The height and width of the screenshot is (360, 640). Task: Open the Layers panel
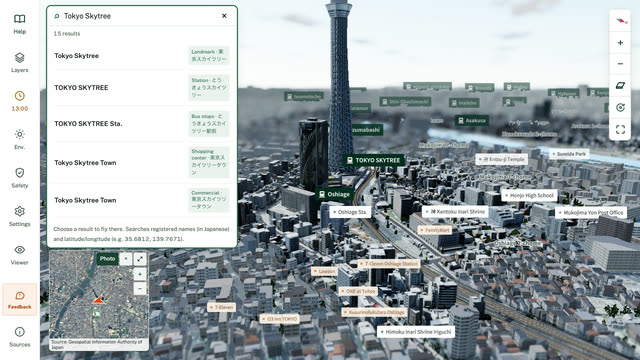(x=20, y=62)
